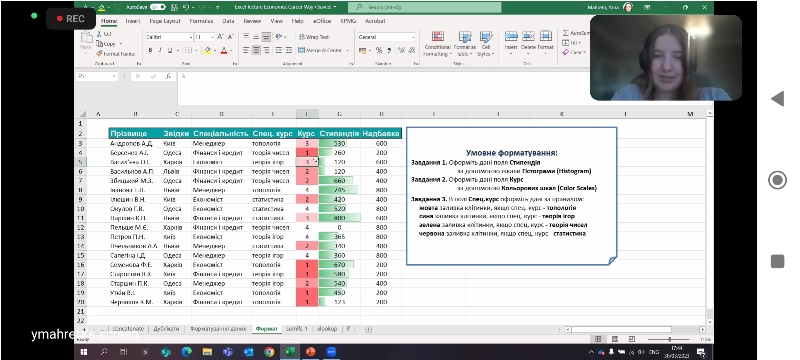
Task: Click the Italic formatting icon
Action: point(160,50)
